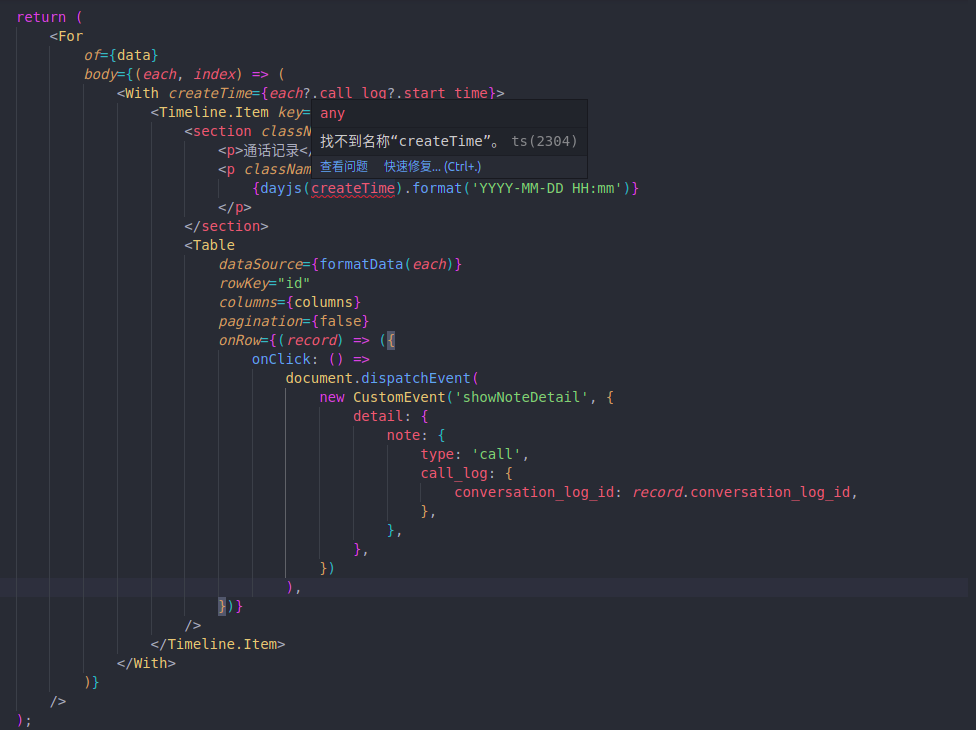976x730 pixels.
Task: Click the CustomEvent constructor name
Action: 399,397
